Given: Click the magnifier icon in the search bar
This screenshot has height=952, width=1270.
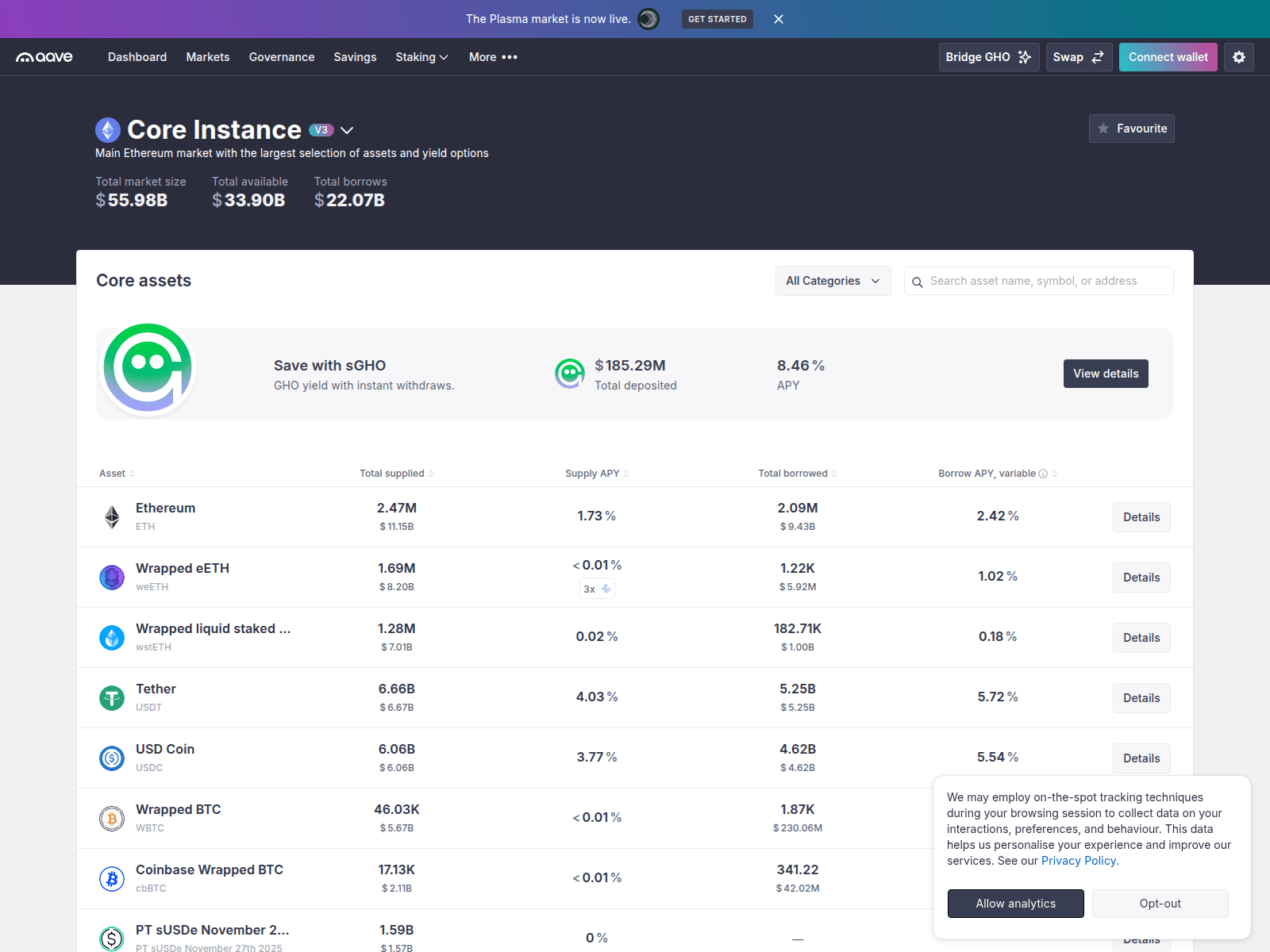Looking at the screenshot, I should 918,281.
